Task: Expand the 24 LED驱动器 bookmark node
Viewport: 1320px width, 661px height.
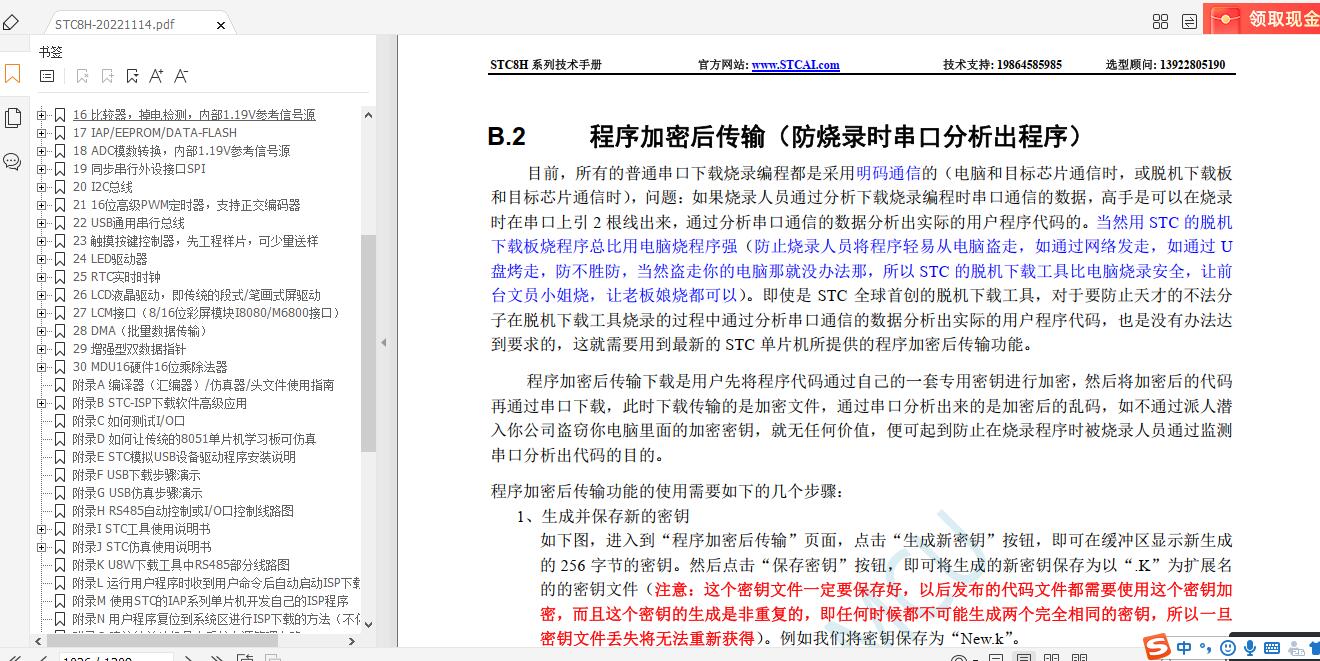Action: tap(42, 259)
